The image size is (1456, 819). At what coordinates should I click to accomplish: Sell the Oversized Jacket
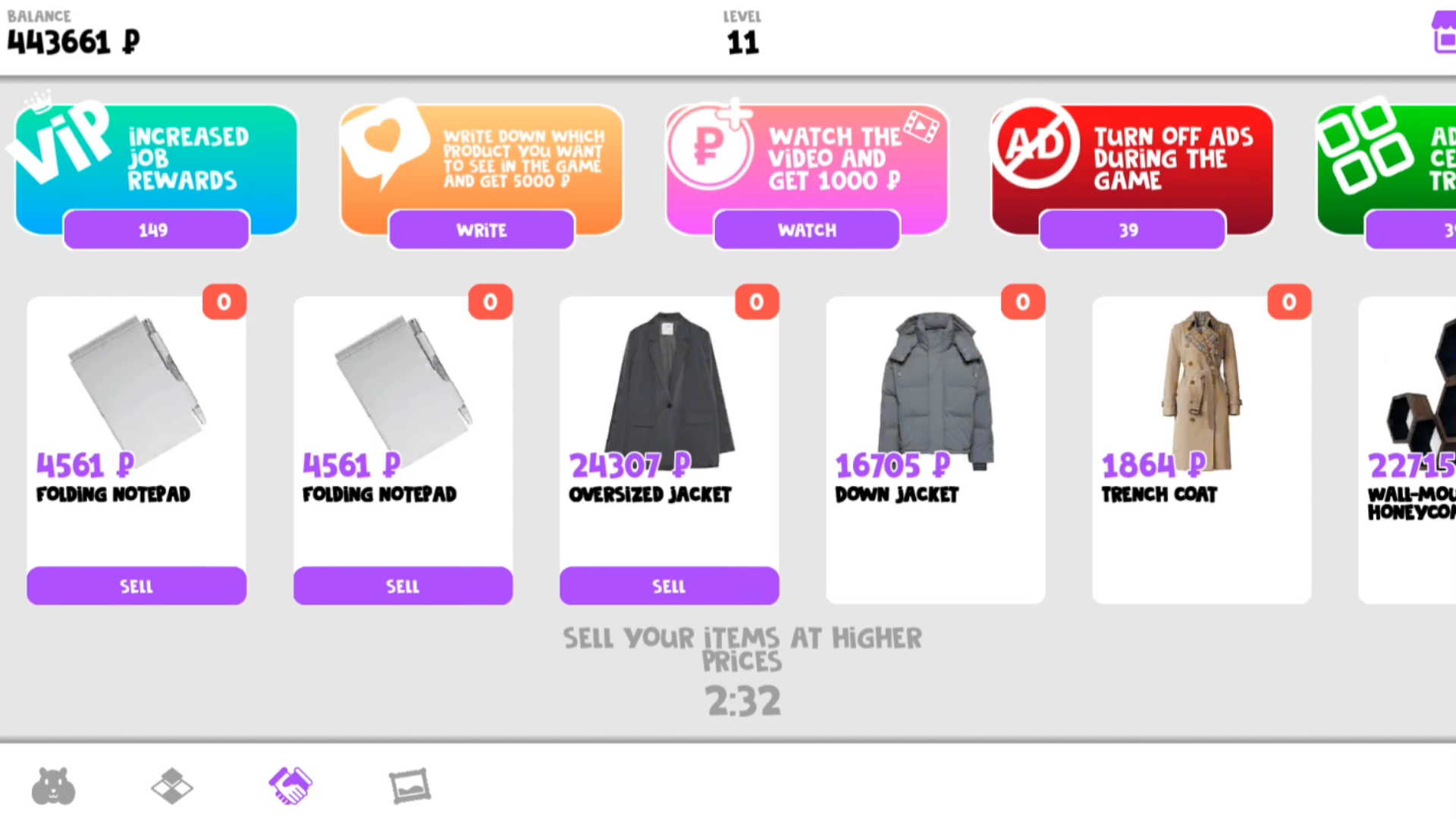669,585
